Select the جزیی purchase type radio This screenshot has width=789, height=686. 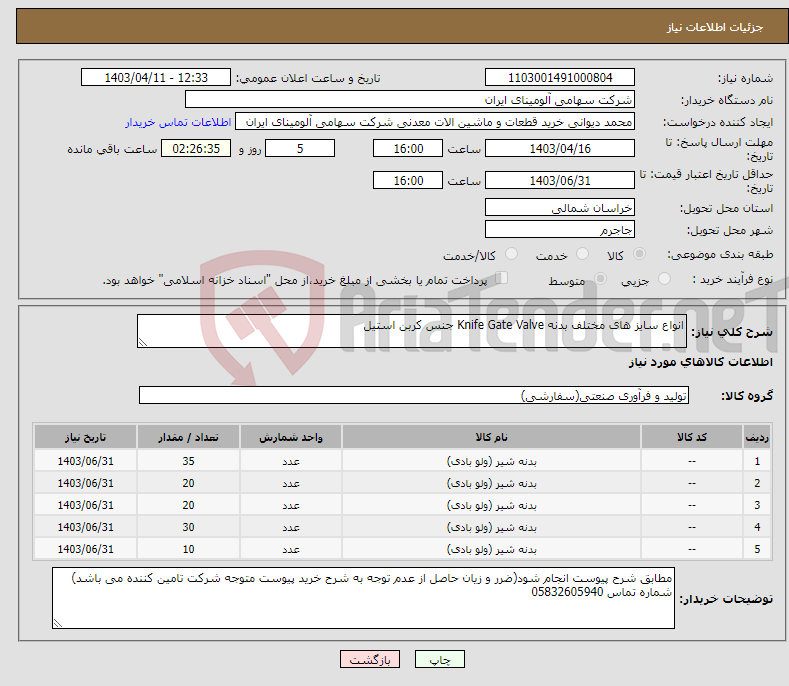(x=664, y=279)
